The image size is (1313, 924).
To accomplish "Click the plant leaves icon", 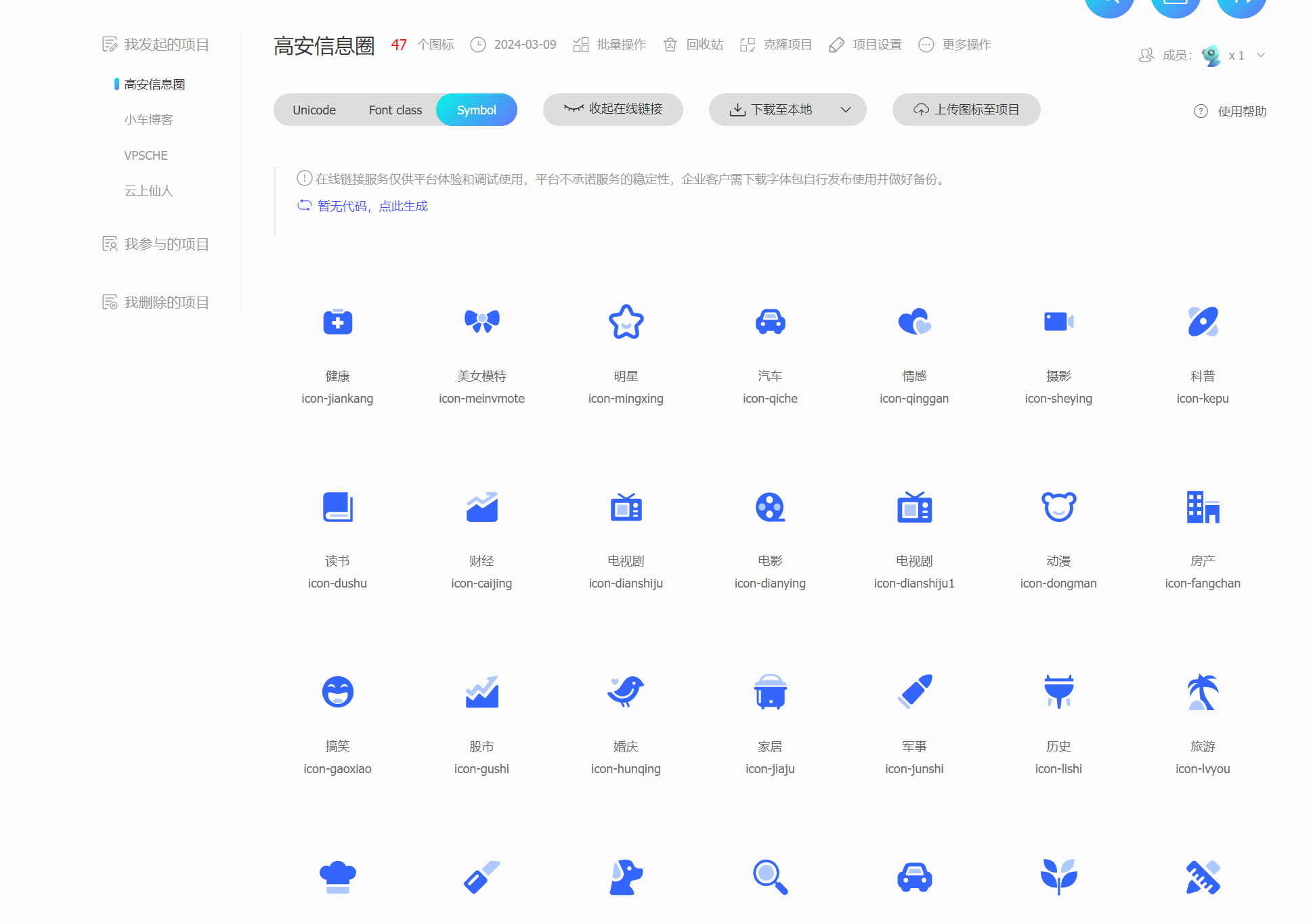I will (1058, 877).
